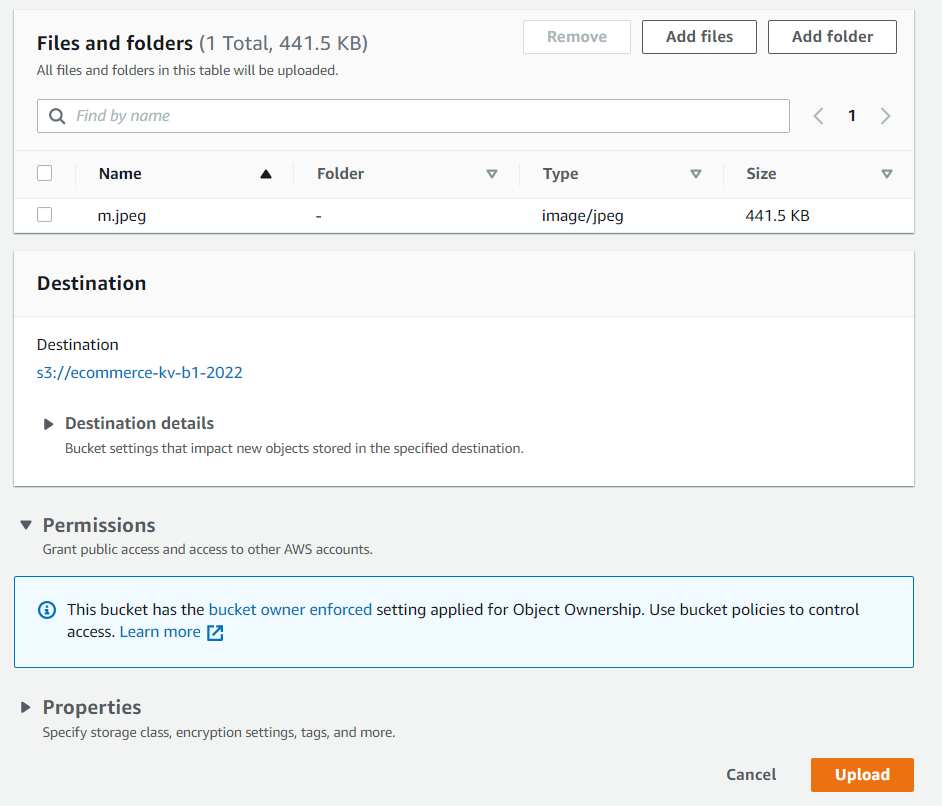This screenshot has height=806, width=942.
Task: Click the search magnifier icon
Action: pyautogui.click(x=56, y=116)
